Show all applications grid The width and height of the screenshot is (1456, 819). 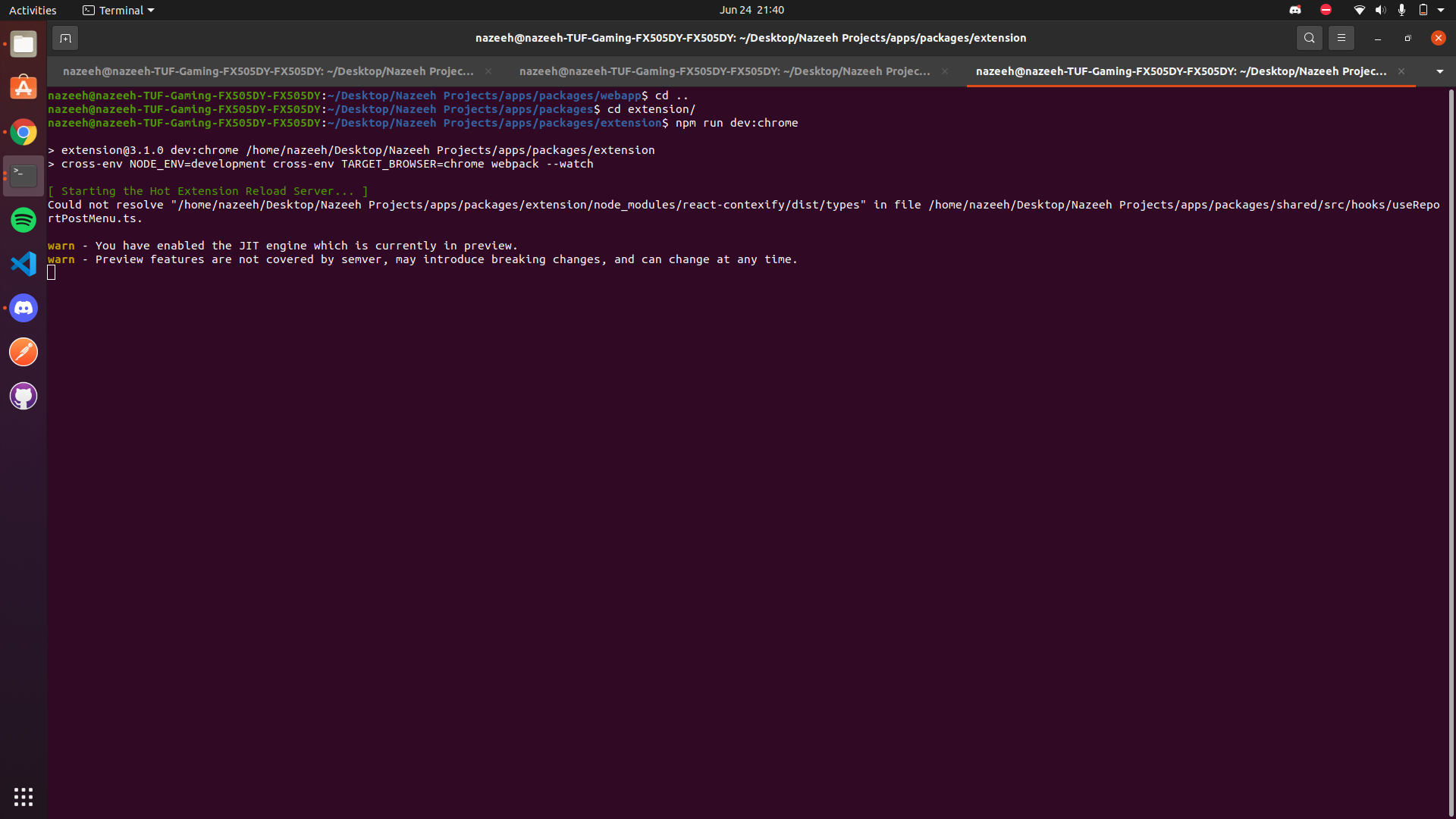click(24, 796)
